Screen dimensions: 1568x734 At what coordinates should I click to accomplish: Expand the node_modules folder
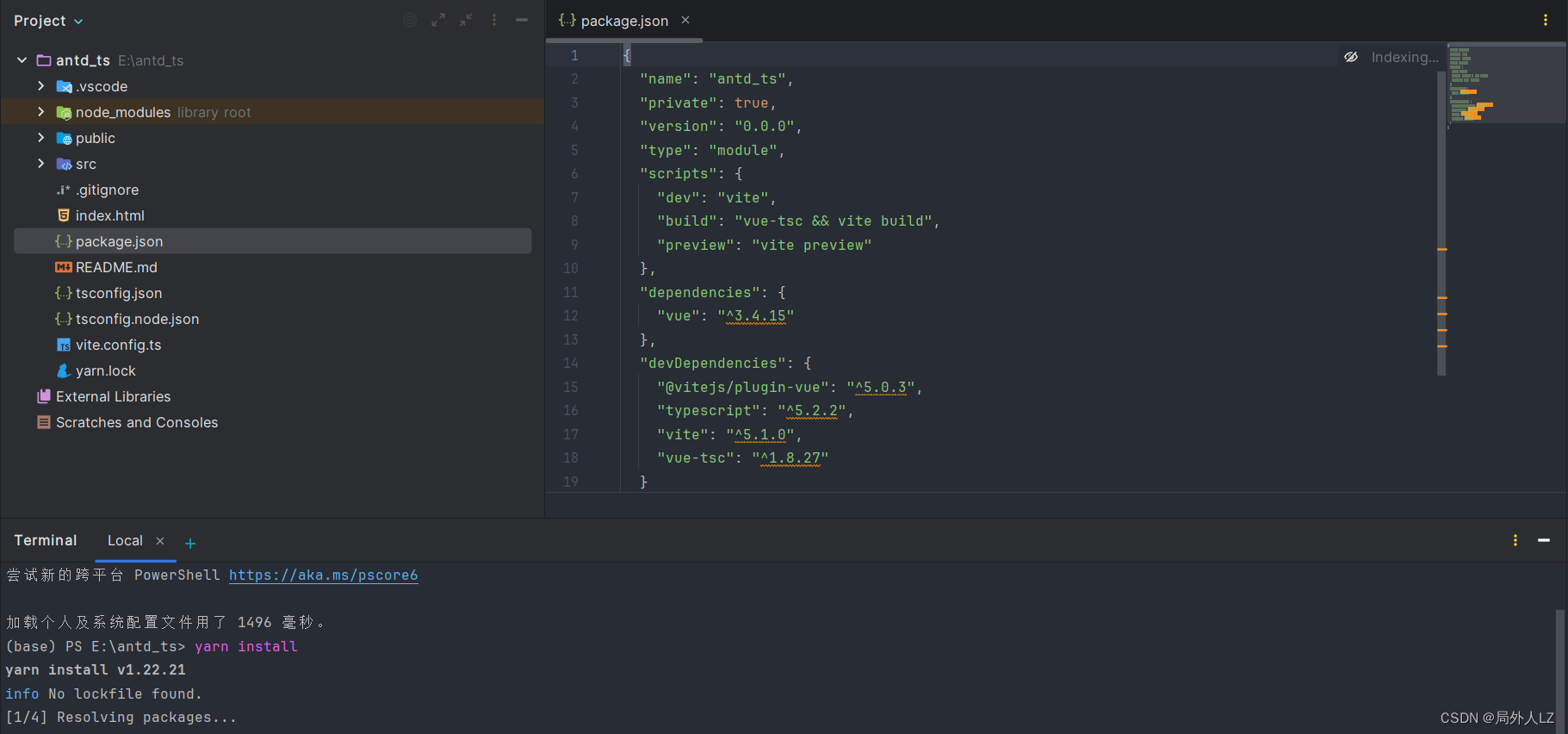pyautogui.click(x=40, y=112)
